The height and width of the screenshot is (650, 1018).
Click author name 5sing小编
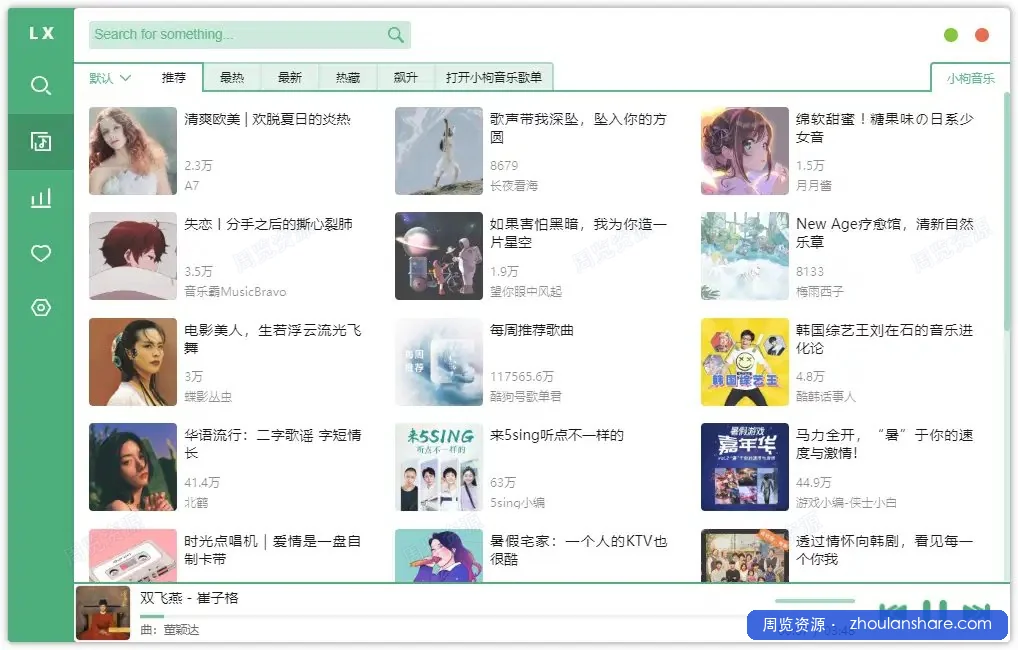click(x=517, y=503)
